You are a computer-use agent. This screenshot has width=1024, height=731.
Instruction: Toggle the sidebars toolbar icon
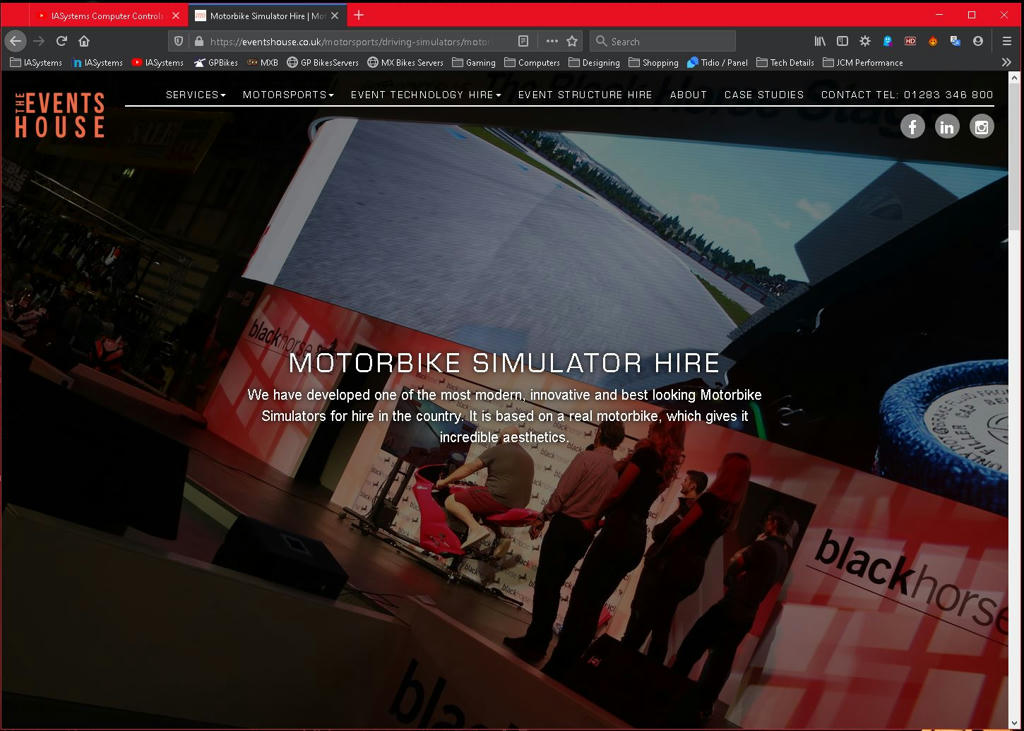pos(842,41)
